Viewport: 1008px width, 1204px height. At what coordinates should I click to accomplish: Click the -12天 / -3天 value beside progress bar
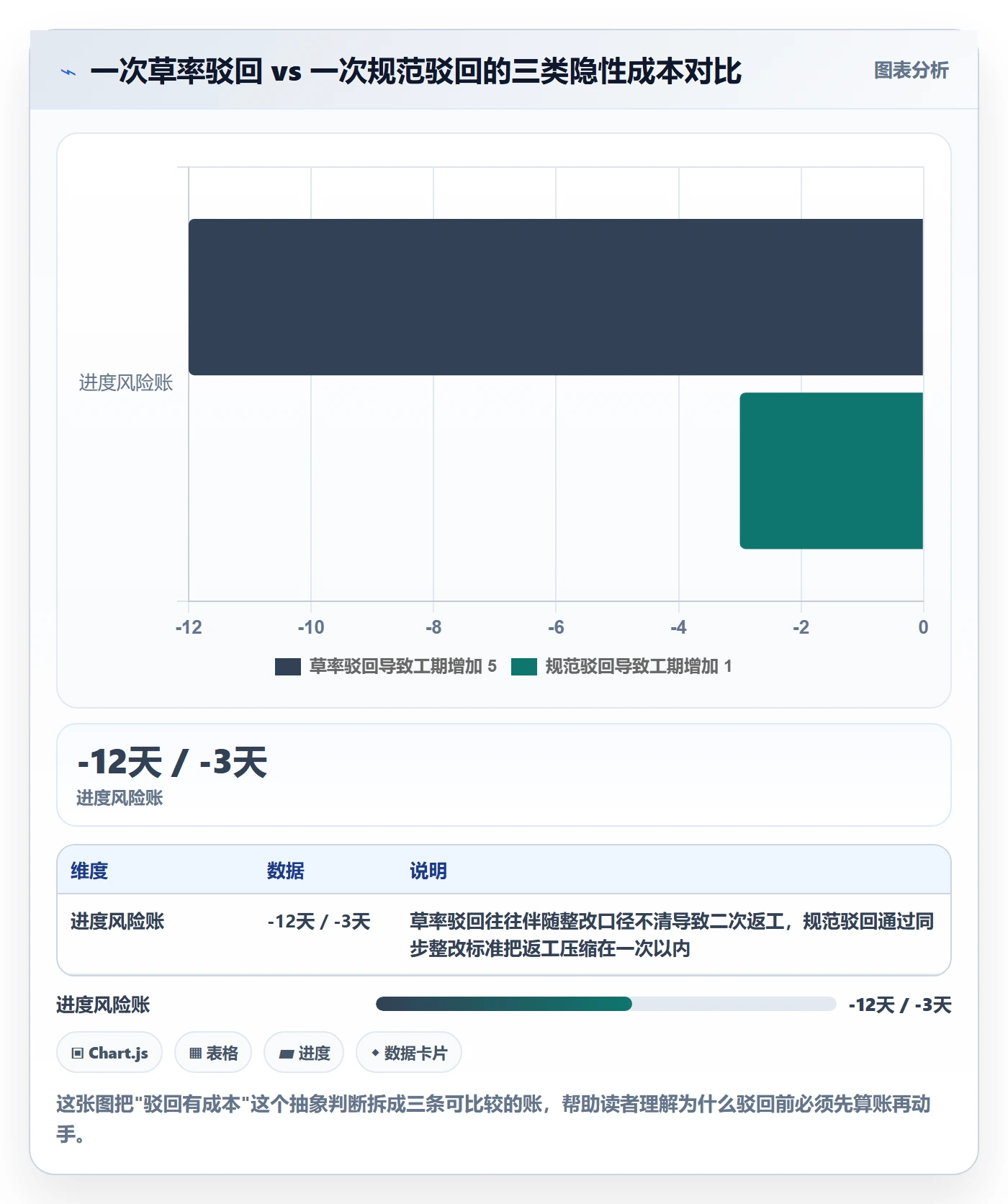click(x=900, y=1005)
